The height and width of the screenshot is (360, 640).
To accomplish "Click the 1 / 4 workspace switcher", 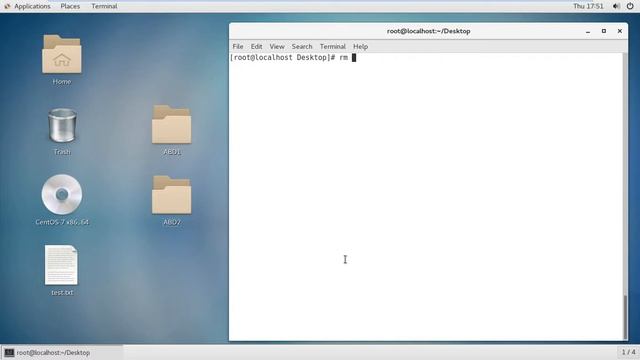I will pyautogui.click(x=628, y=352).
